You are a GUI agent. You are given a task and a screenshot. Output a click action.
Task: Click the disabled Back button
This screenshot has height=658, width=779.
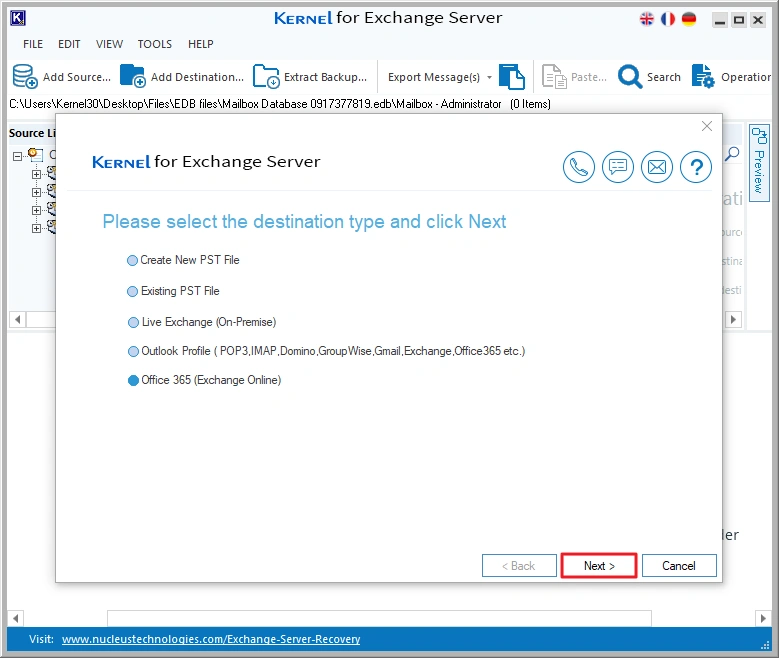pyautogui.click(x=519, y=566)
